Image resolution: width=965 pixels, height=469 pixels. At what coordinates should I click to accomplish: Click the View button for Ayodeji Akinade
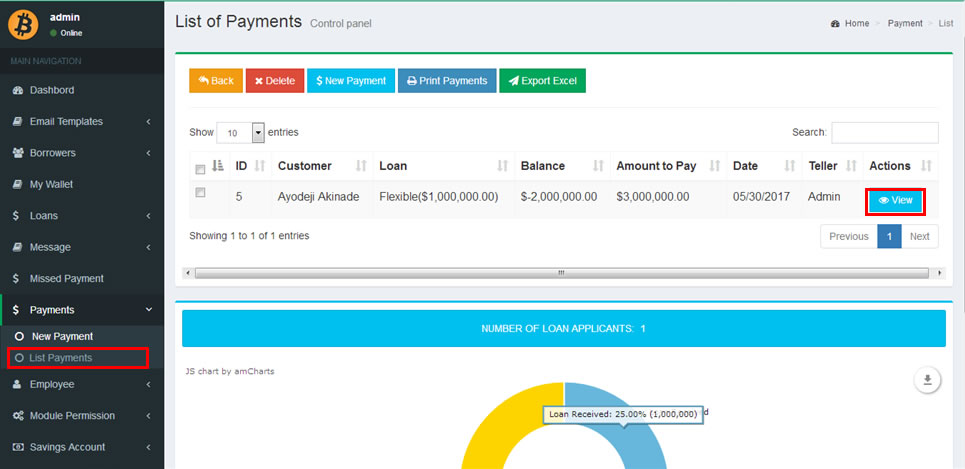pyautogui.click(x=894, y=201)
